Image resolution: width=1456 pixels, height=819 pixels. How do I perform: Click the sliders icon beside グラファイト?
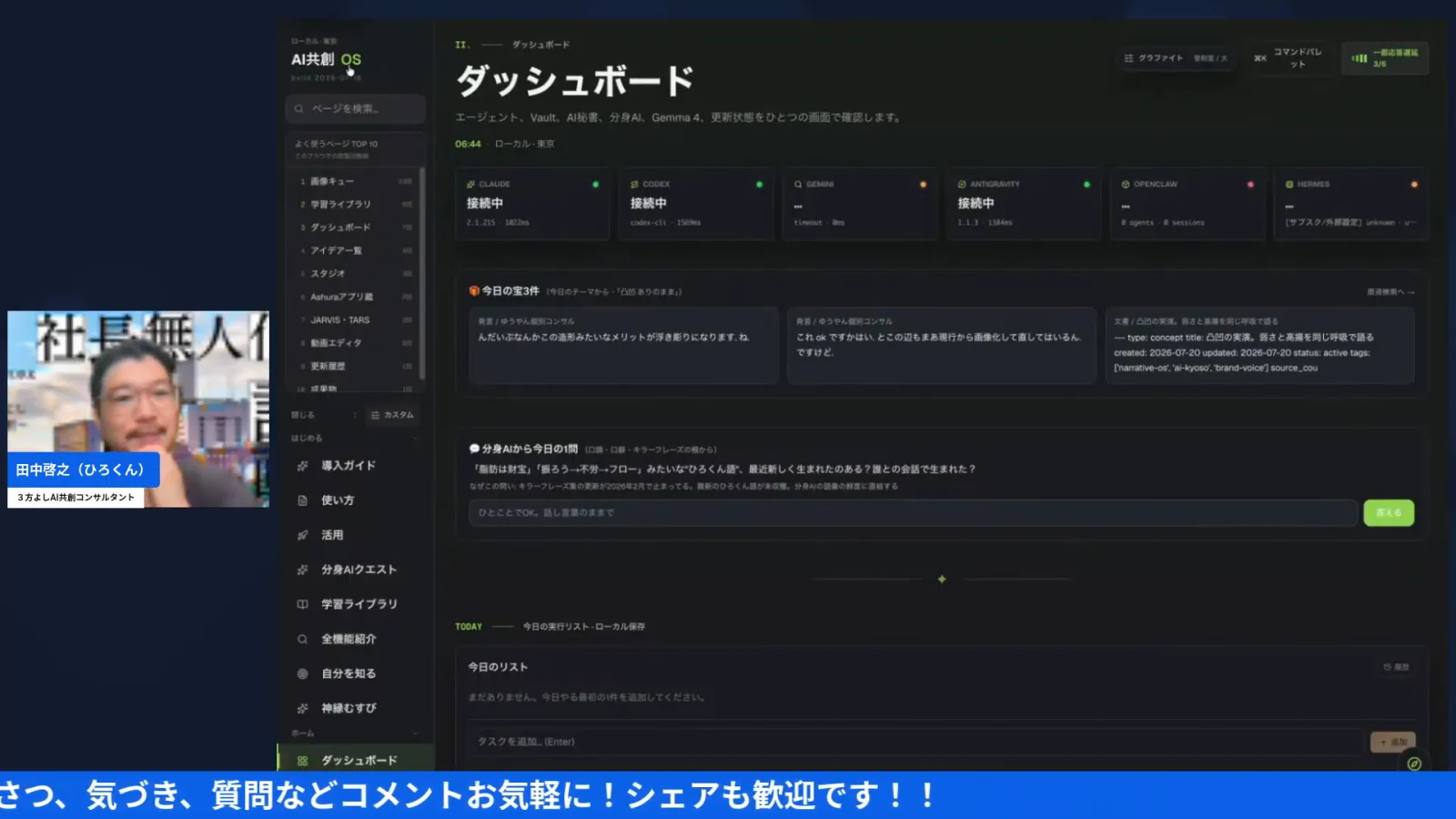point(1129,58)
